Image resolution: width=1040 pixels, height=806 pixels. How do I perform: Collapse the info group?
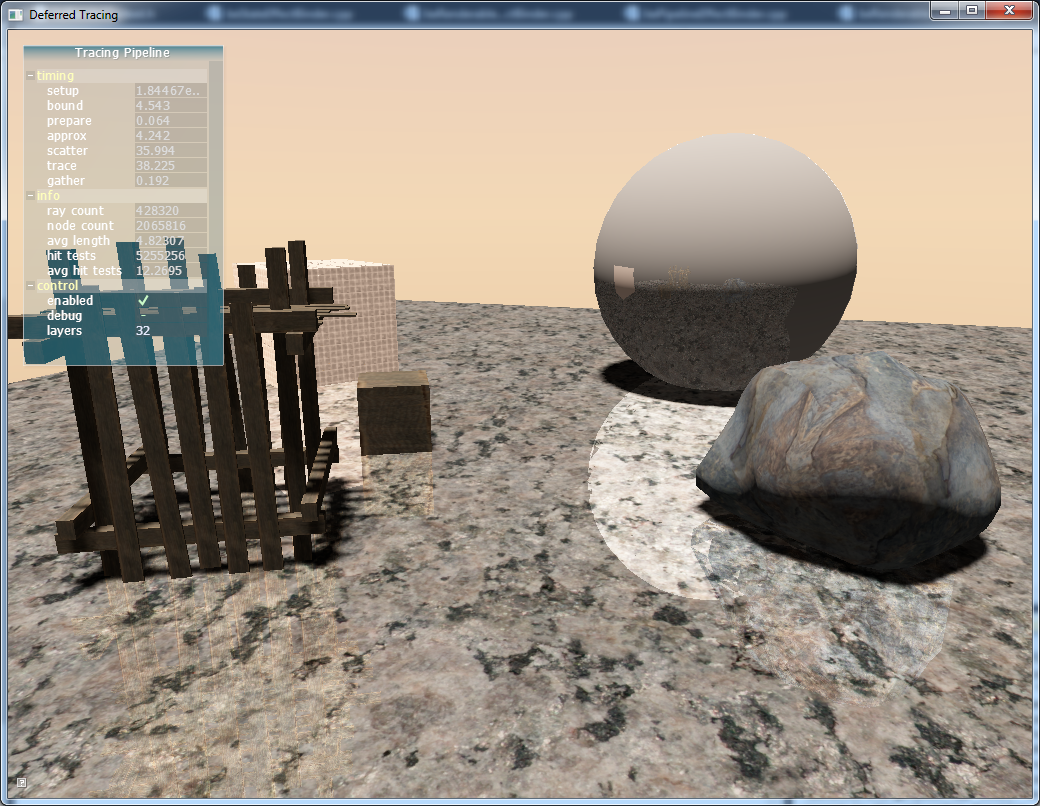[30, 196]
